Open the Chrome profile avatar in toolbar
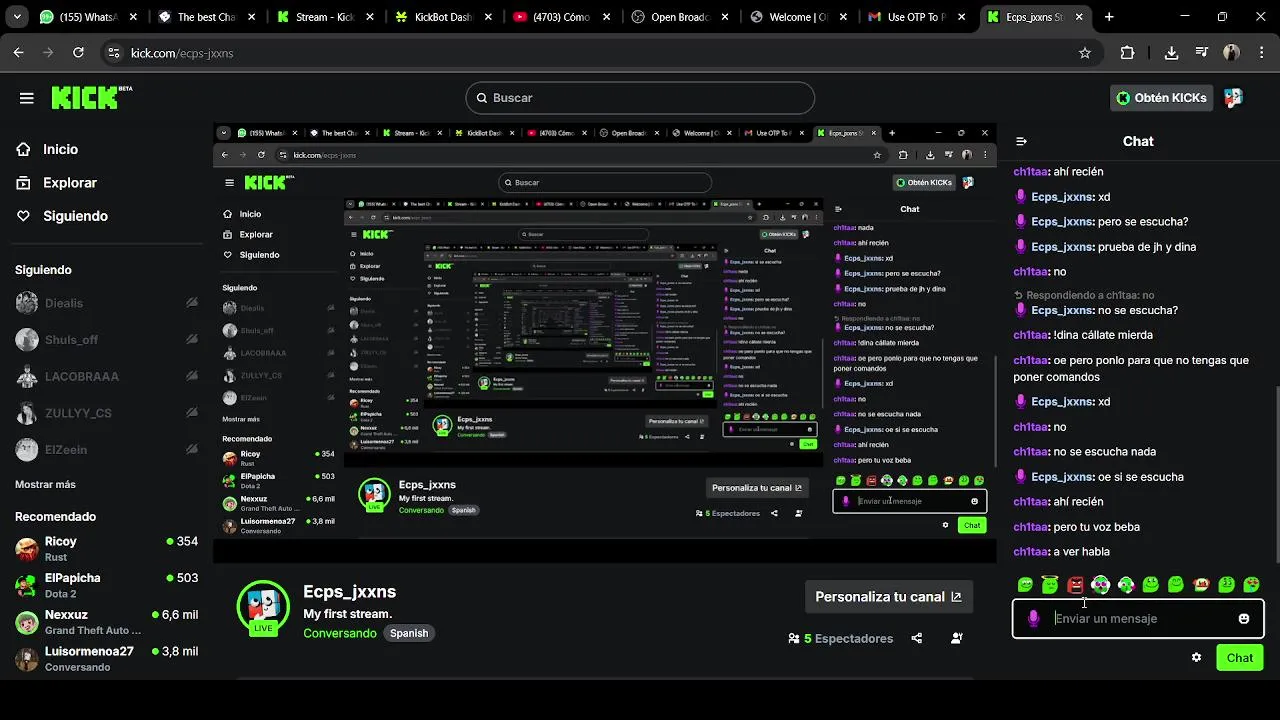The height and width of the screenshot is (720, 1280). (1232, 53)
